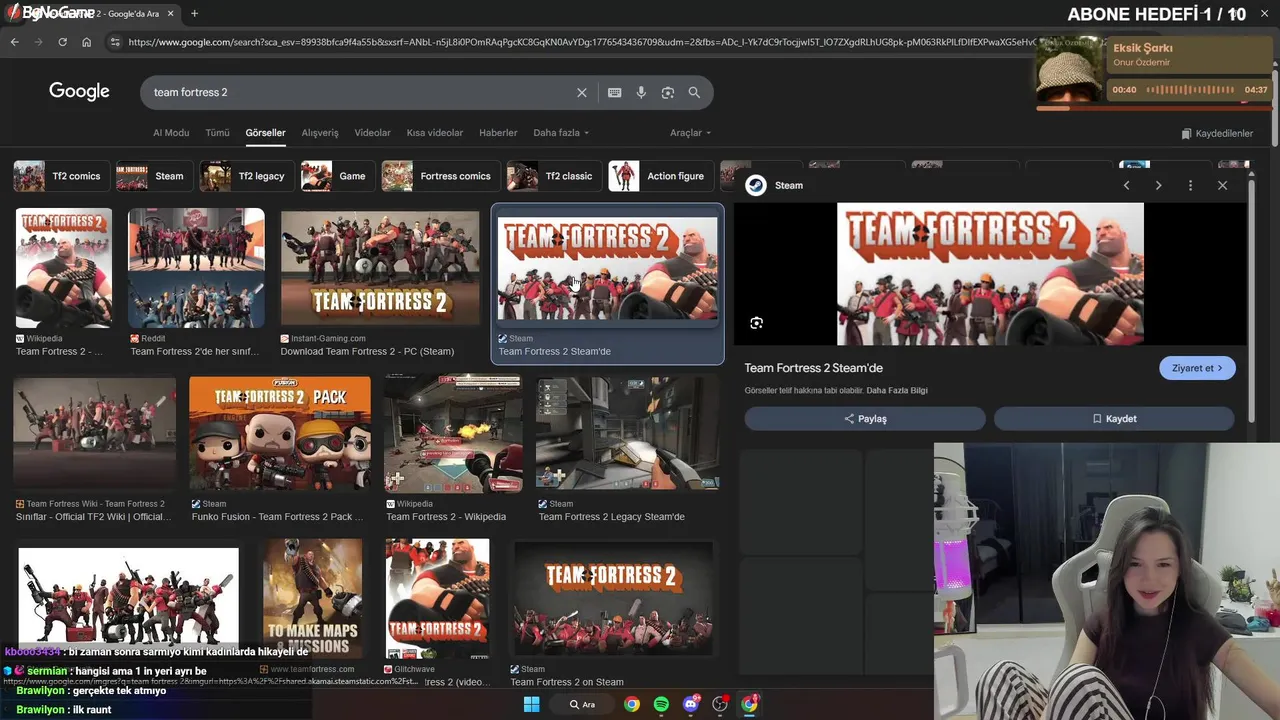
Task: Open browser home button
Action: (x=87, y=42)
